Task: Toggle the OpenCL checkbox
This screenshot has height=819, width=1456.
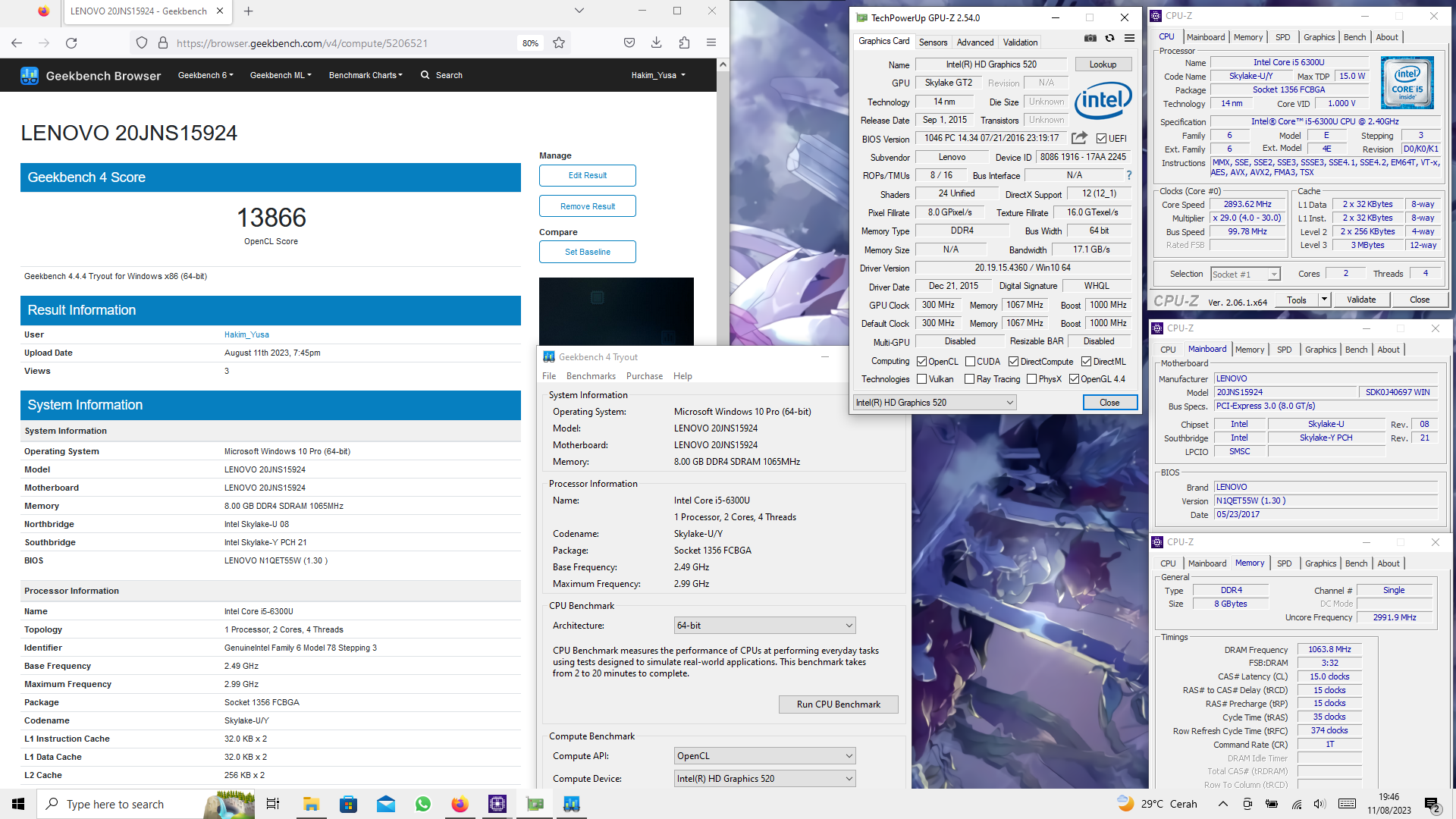Action: coord(921,362)
